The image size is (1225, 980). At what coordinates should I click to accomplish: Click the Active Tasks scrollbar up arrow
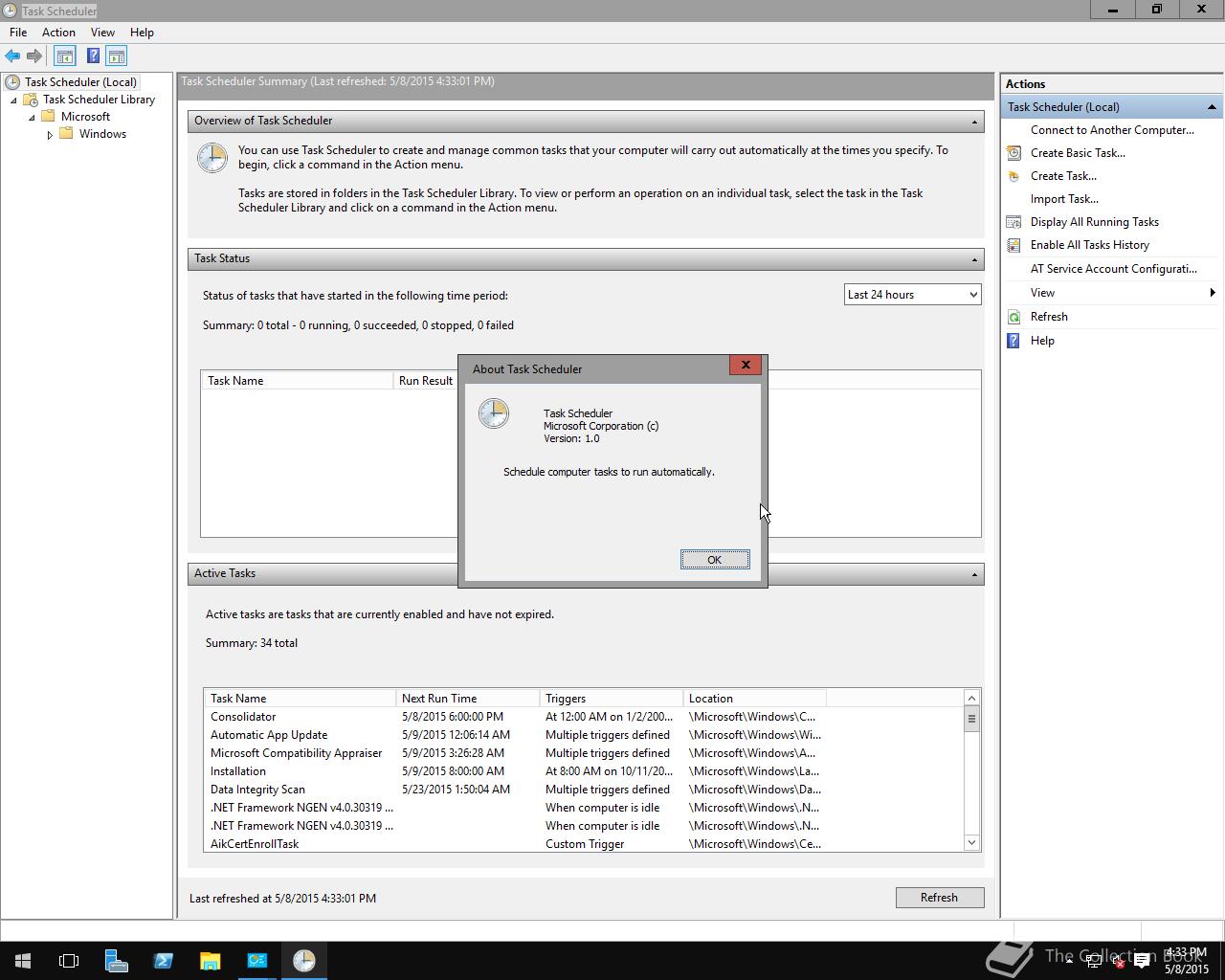click(x=971, y=698)
